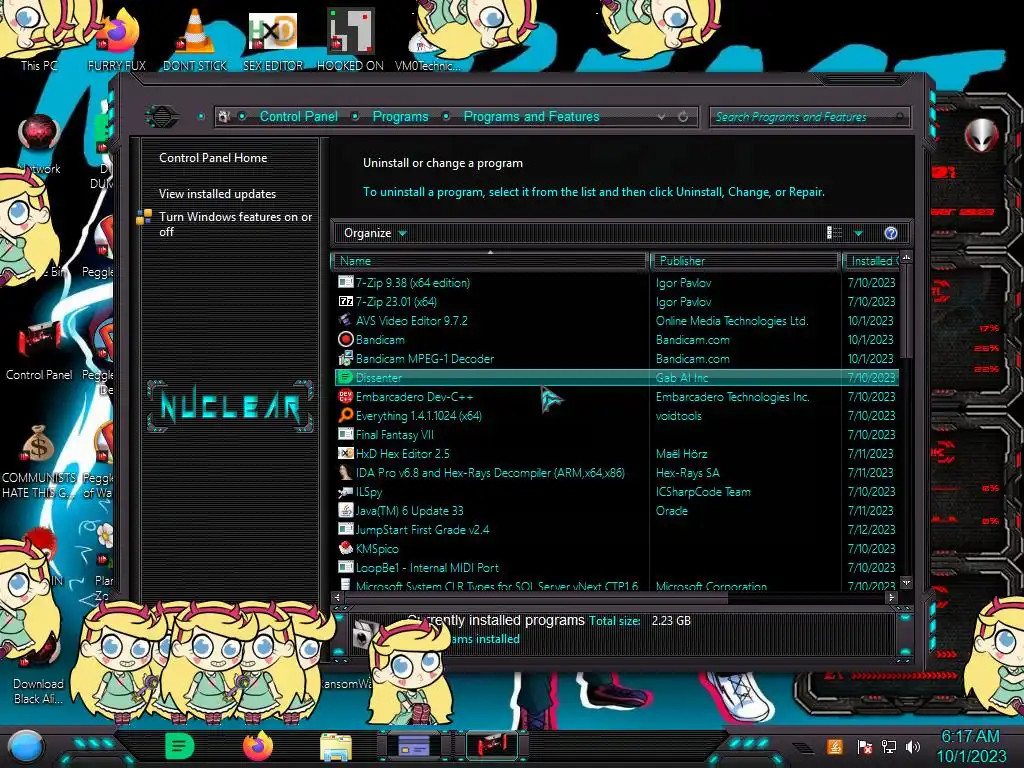Click the ICSharpCode Team publisher cell

(703, 492)
